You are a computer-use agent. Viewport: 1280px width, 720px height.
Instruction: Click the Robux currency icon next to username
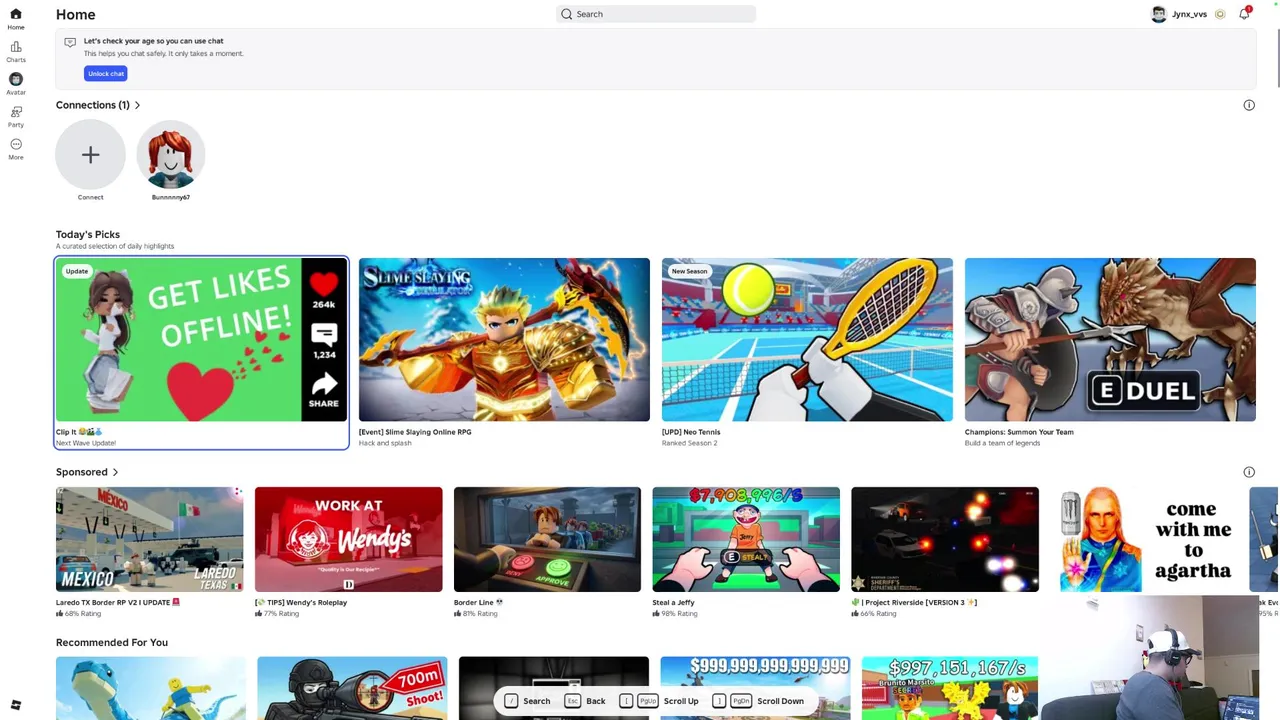(1220, 14)
